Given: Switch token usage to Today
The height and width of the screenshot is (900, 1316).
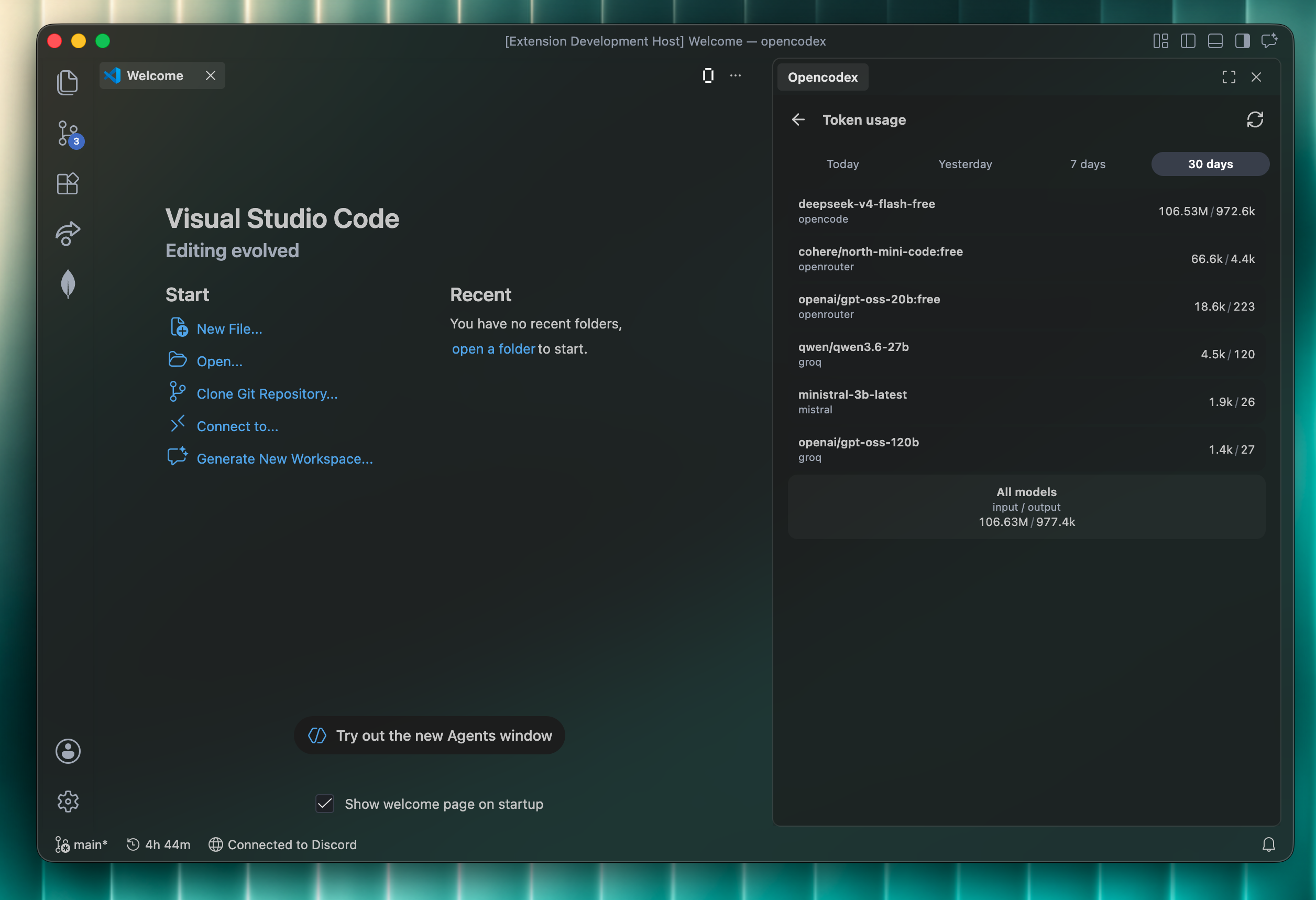Looking at the screenshot, I should click(842, 163).
